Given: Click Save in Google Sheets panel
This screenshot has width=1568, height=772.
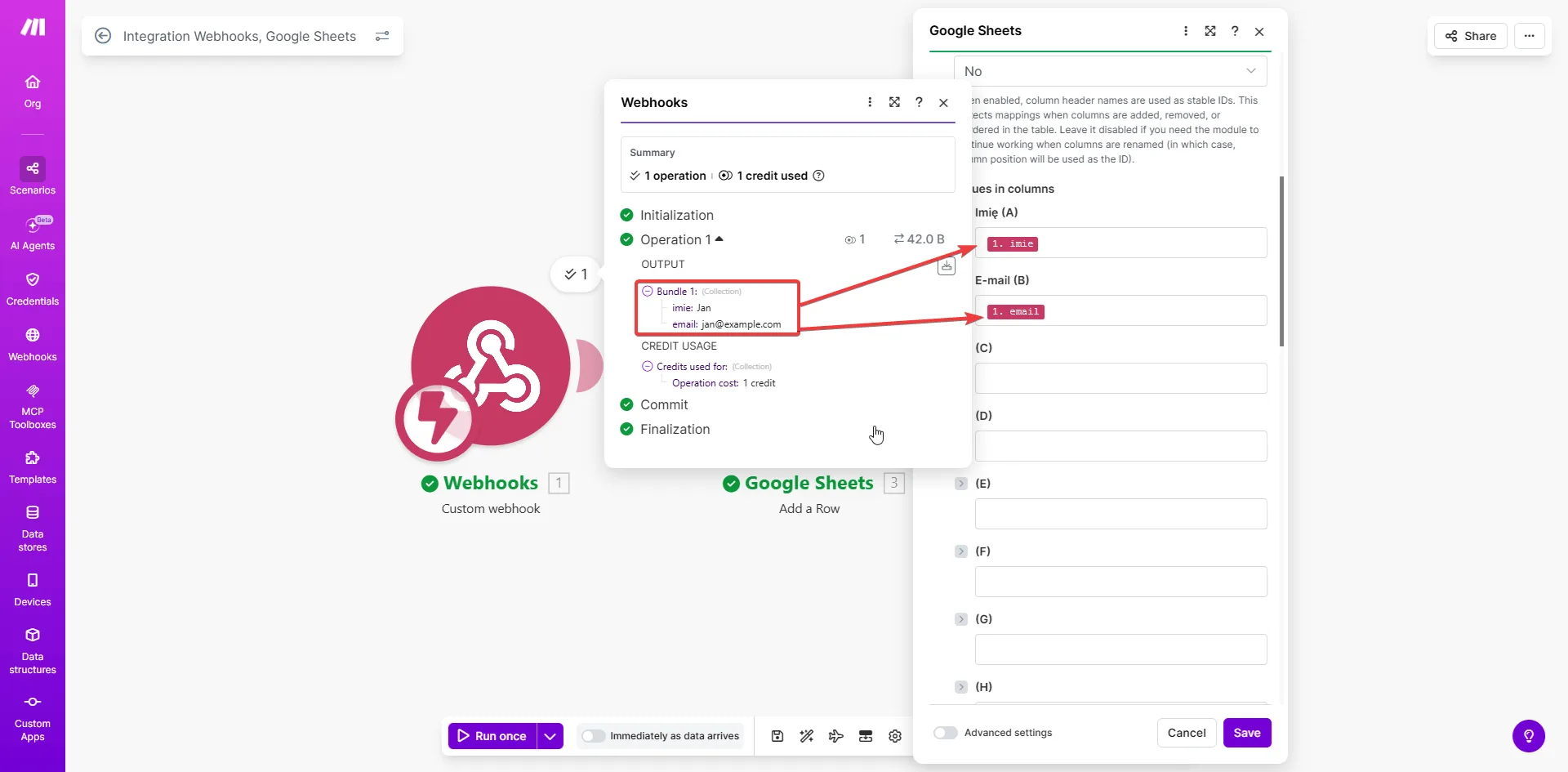Looking at the screenshot, I should [x=1247, y=733].
